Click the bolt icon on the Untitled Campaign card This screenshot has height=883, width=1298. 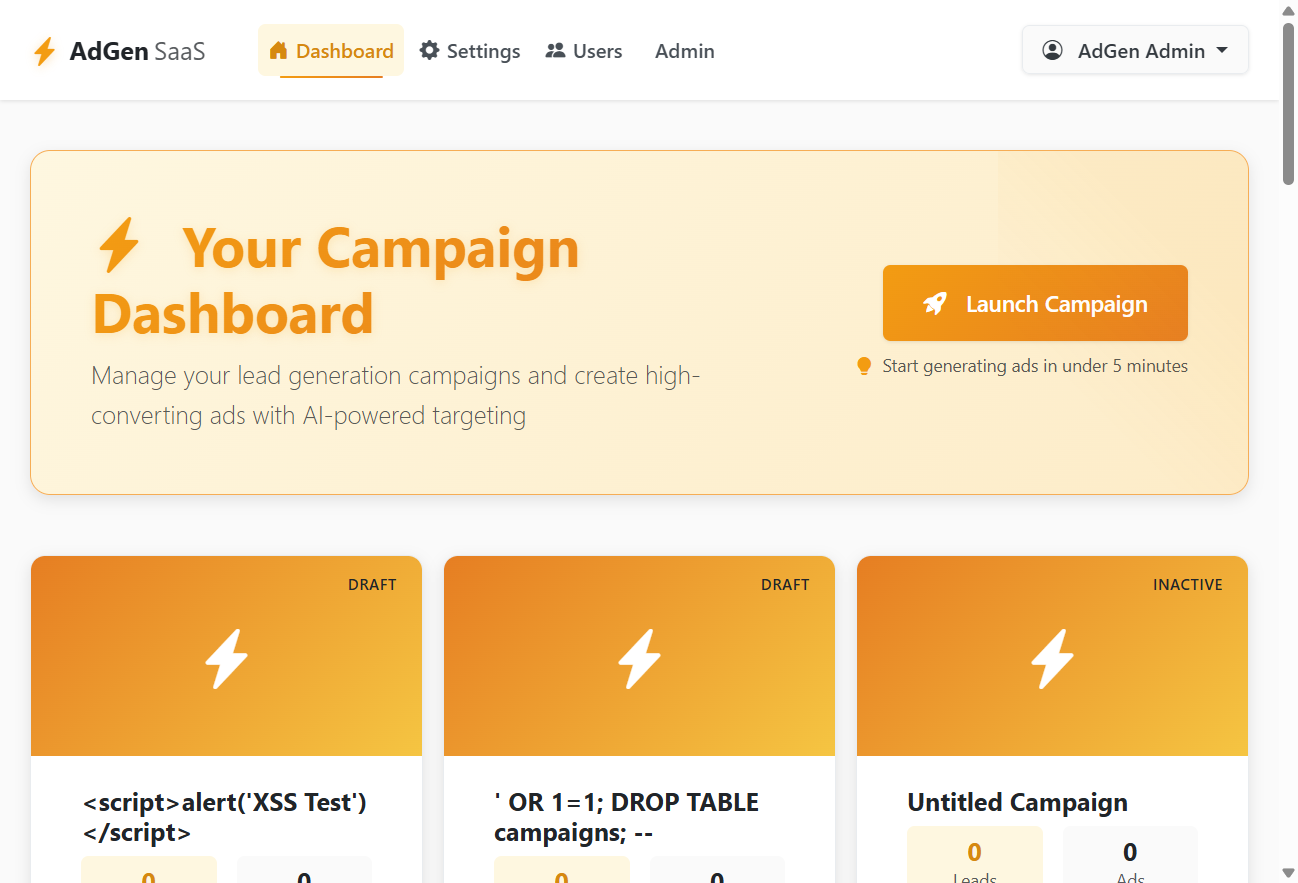(x=1052, y=658)
